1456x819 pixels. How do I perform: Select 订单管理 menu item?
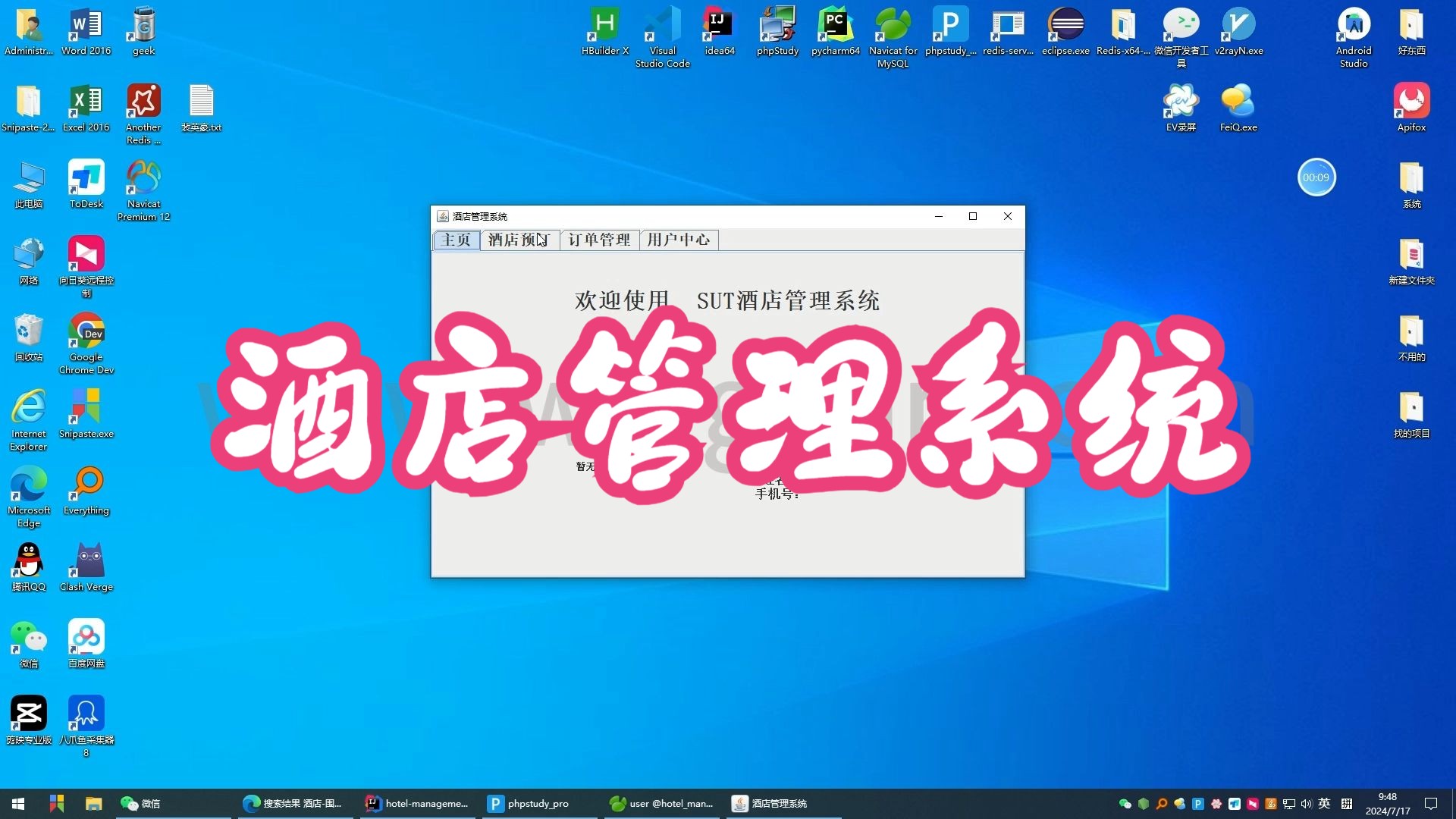click(x=597, y=239)
